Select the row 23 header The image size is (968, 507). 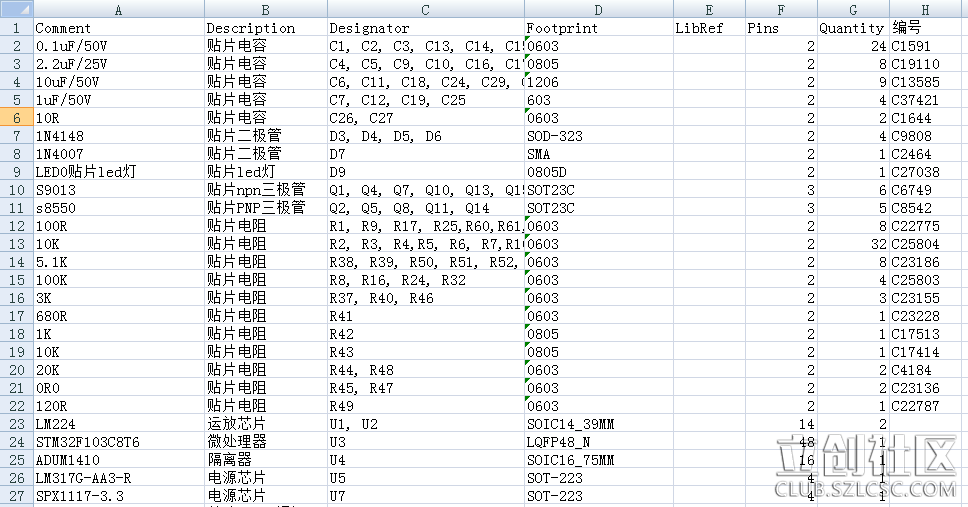(x=16, y=424)
